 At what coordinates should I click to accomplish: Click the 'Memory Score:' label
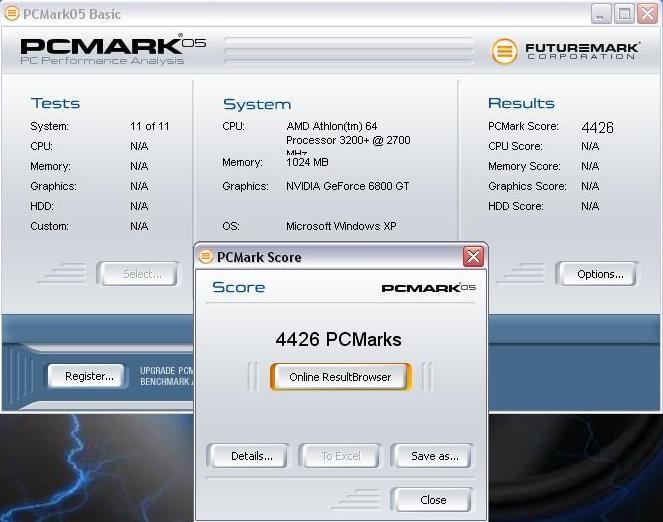[524, 166]
